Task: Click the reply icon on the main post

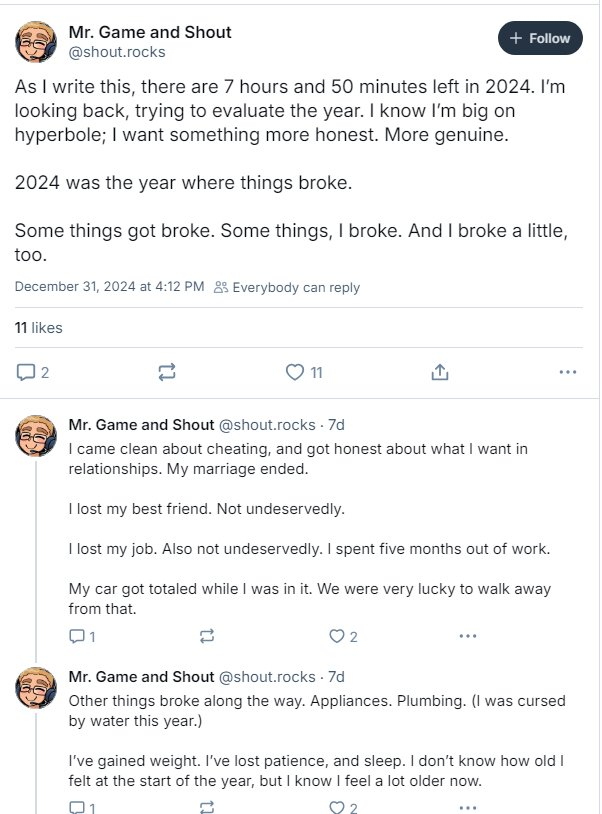Action: (25, 372)
